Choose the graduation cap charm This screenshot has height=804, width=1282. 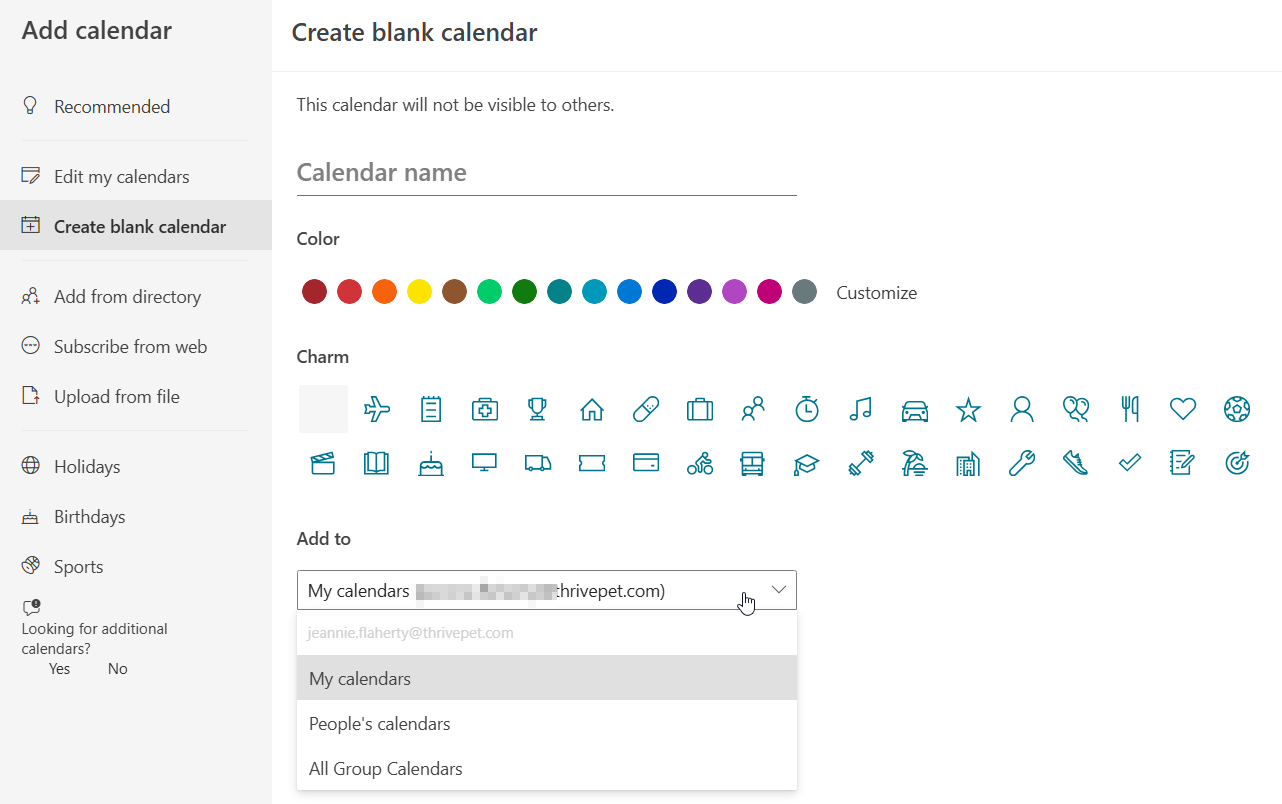806,463
